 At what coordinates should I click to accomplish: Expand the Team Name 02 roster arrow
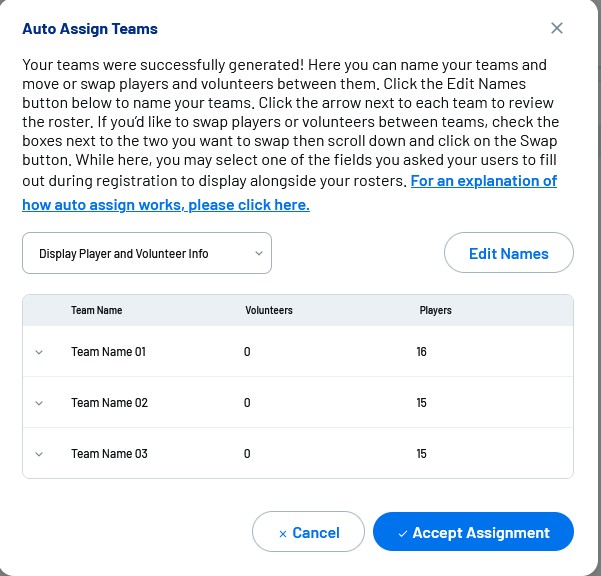pyautogui.click(x=39, y=403)
